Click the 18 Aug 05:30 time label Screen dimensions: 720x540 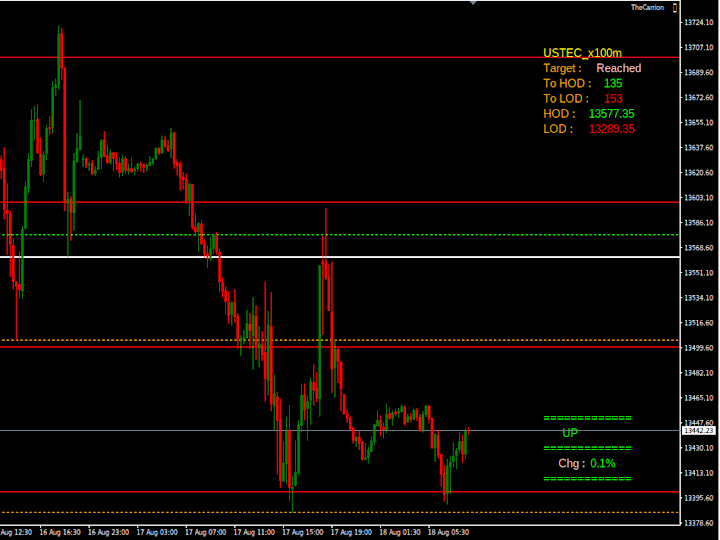coord(448,532)
